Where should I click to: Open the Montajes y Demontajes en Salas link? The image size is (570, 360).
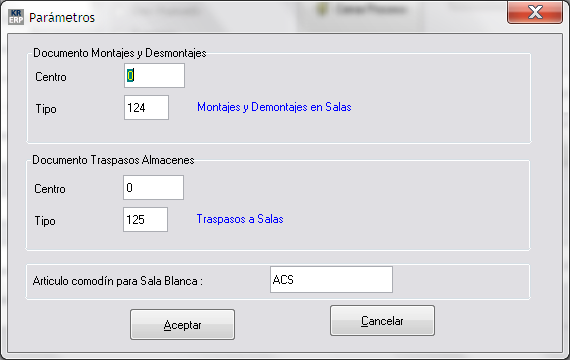274,107
